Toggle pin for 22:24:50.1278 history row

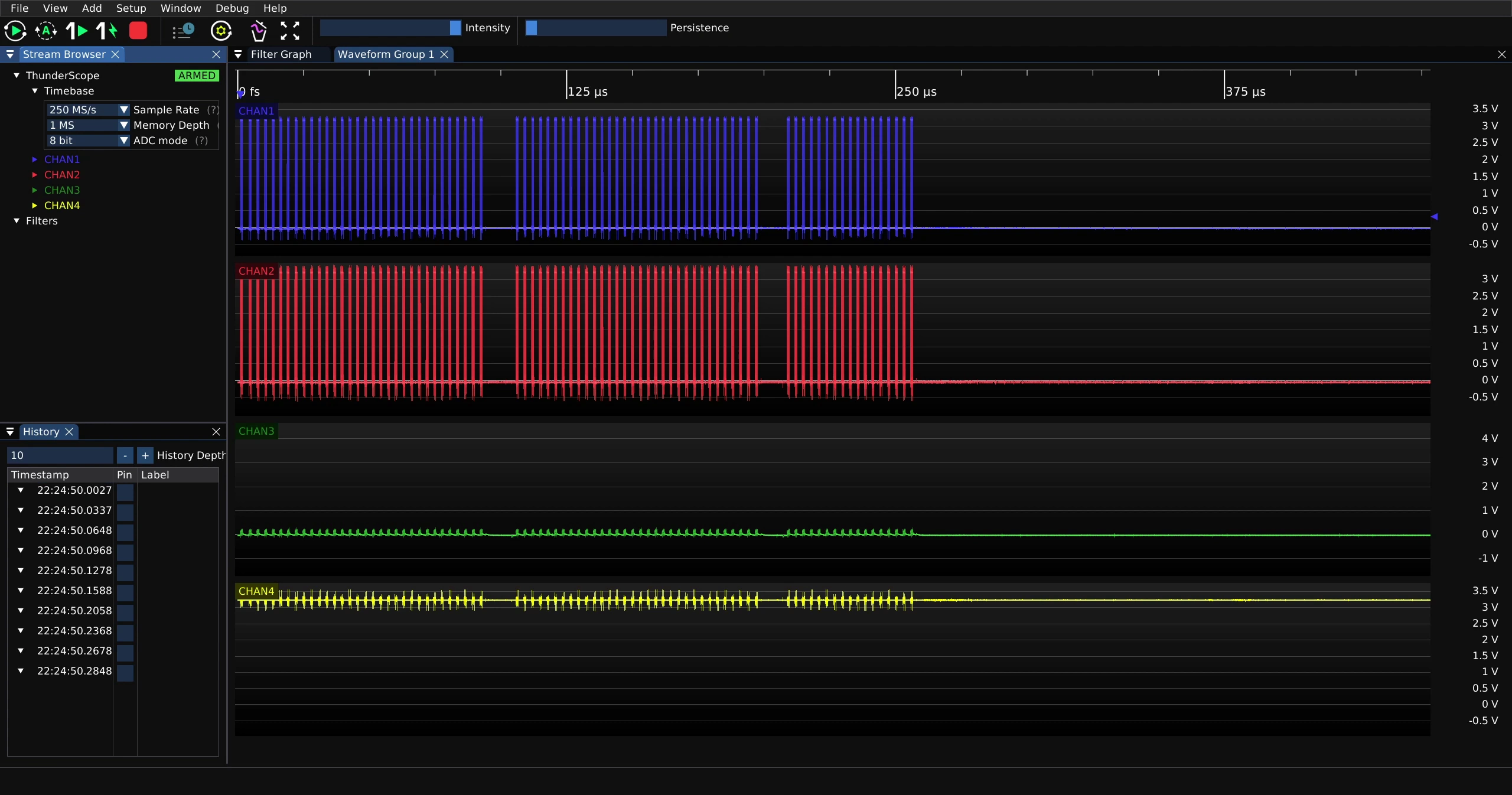click(125, 572)
